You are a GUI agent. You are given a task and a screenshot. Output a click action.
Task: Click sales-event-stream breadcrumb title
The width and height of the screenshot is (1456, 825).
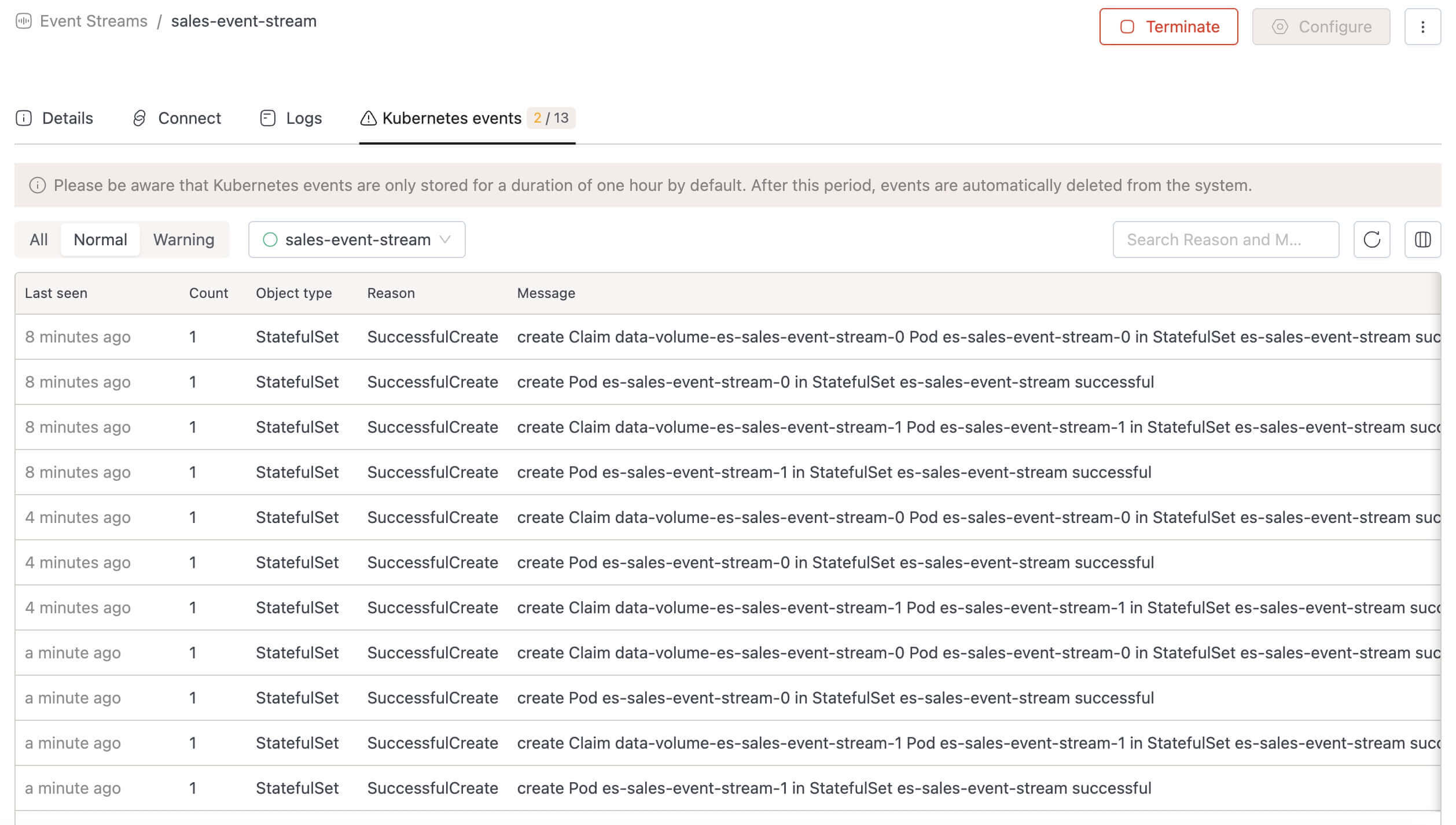coord(244,21)
